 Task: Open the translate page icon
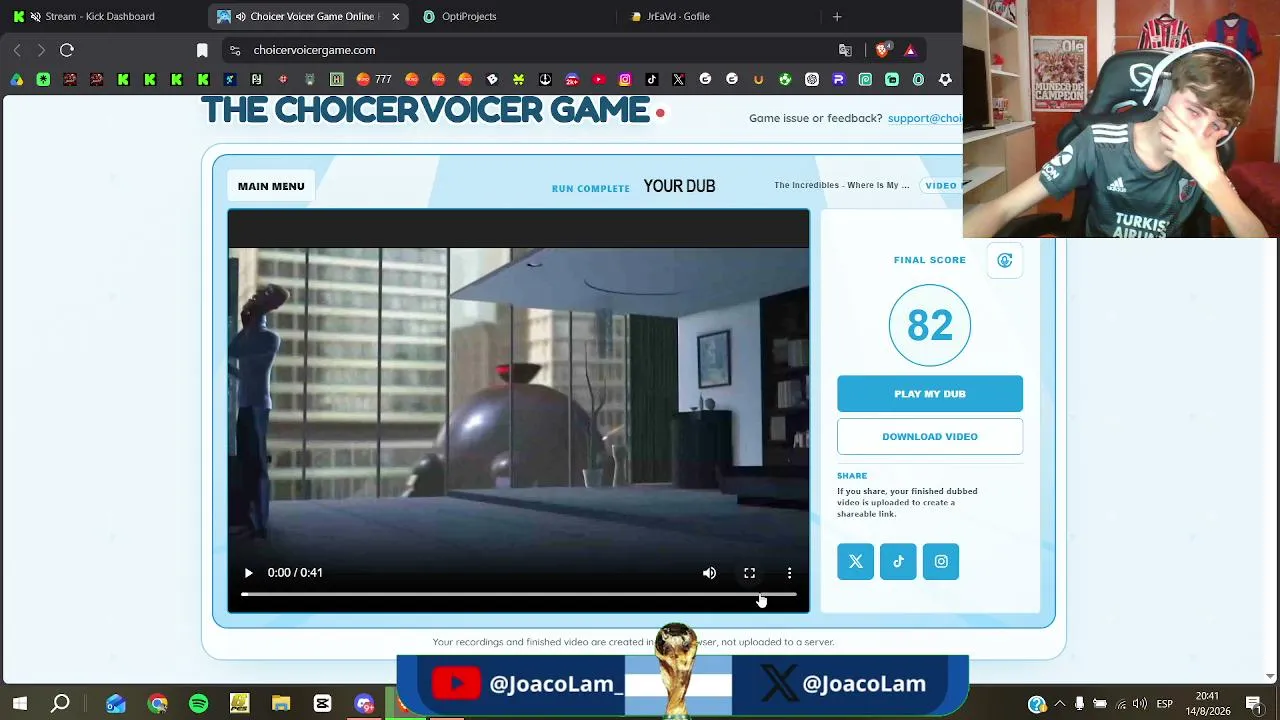click(x=846, y=50)
